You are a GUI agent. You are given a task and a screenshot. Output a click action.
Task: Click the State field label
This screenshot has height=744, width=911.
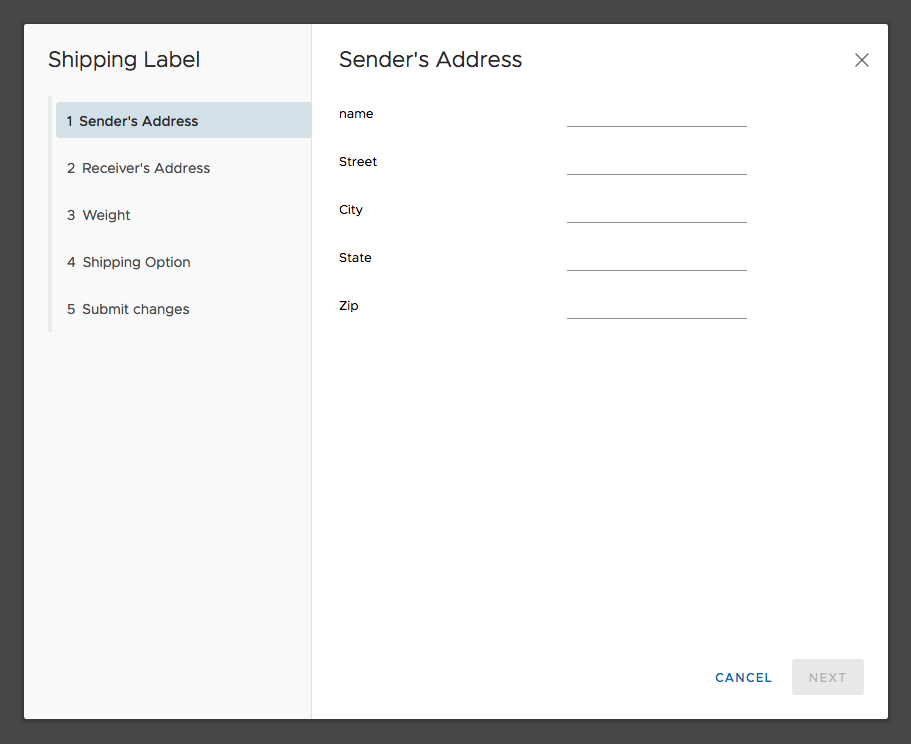point(355,257)
